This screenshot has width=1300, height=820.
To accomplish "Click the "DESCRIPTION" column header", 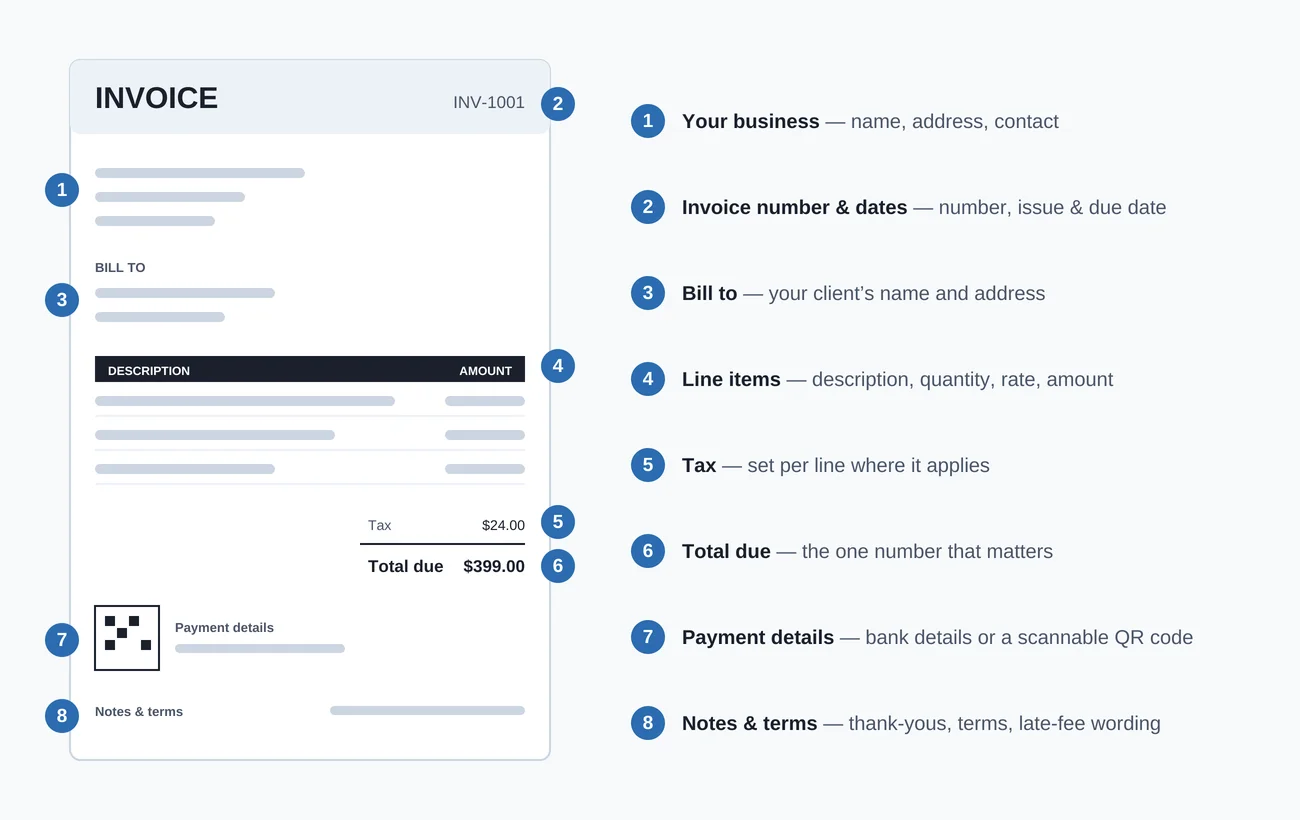I will click(x=149, y=371).
